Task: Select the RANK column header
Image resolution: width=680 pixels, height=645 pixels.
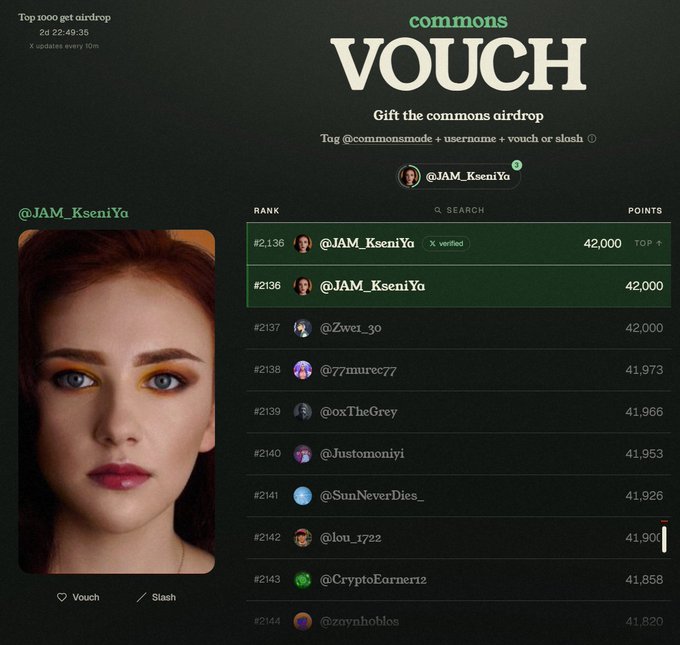Action: (266, 211)
